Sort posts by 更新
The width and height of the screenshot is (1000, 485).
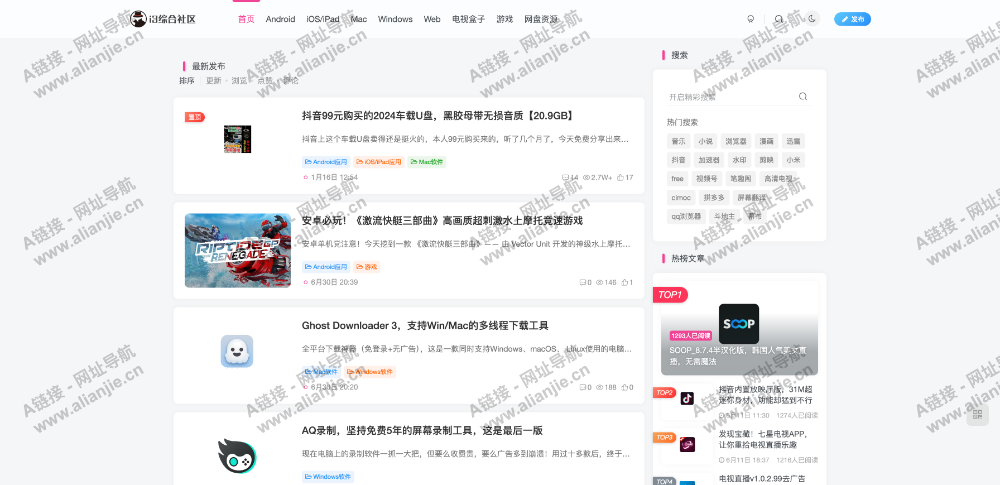(214, 81)
